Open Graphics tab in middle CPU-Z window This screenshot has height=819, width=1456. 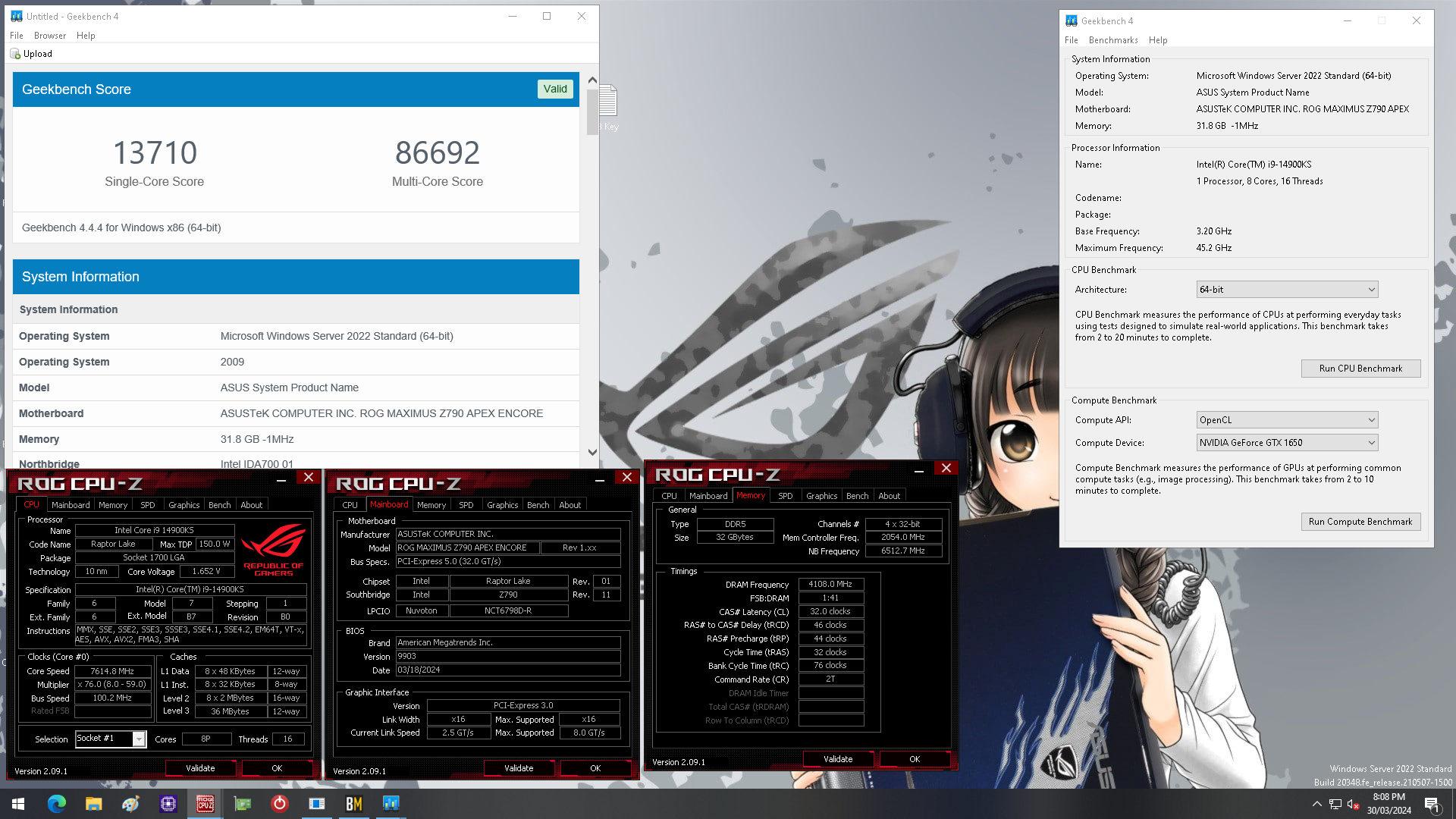[x=503, y=505]
